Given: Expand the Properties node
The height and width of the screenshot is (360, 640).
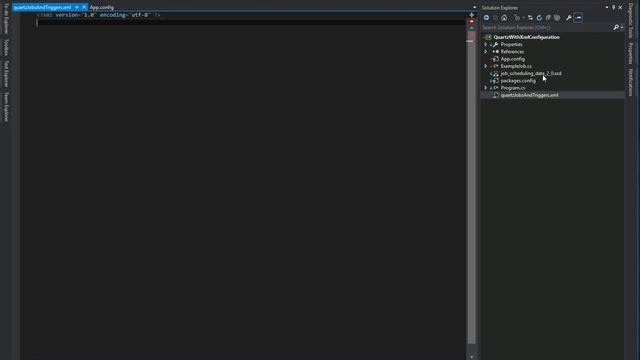Looking at the screenshot, I should click(x=486, y=44).
